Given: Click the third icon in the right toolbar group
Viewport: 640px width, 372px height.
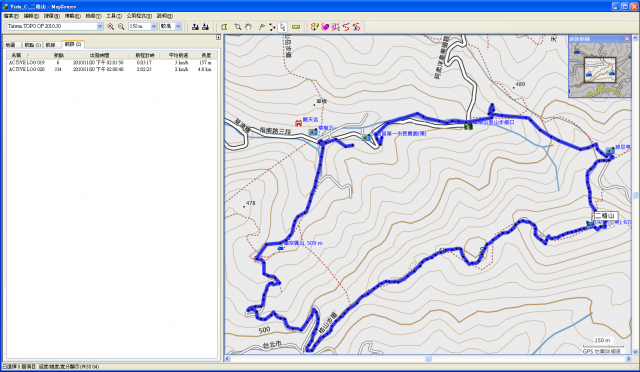Looking at the screenshot, I should coord(336,27).
